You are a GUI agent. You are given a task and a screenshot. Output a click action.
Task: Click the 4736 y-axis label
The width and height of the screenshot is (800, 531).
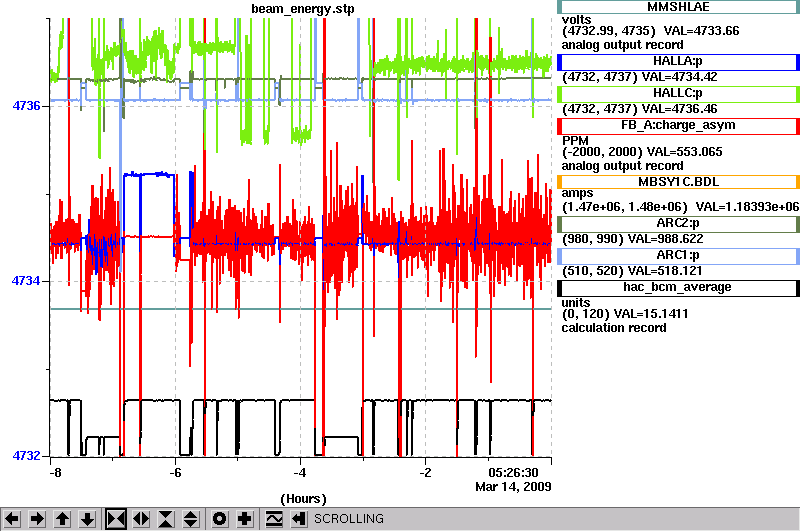coord(26,106)
